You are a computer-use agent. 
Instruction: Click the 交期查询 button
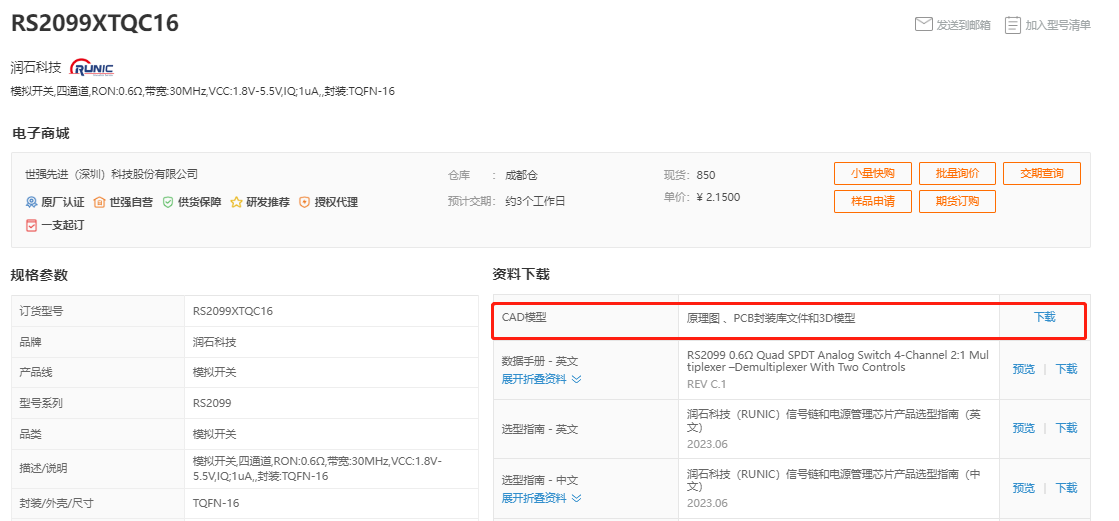(1042, 173)
